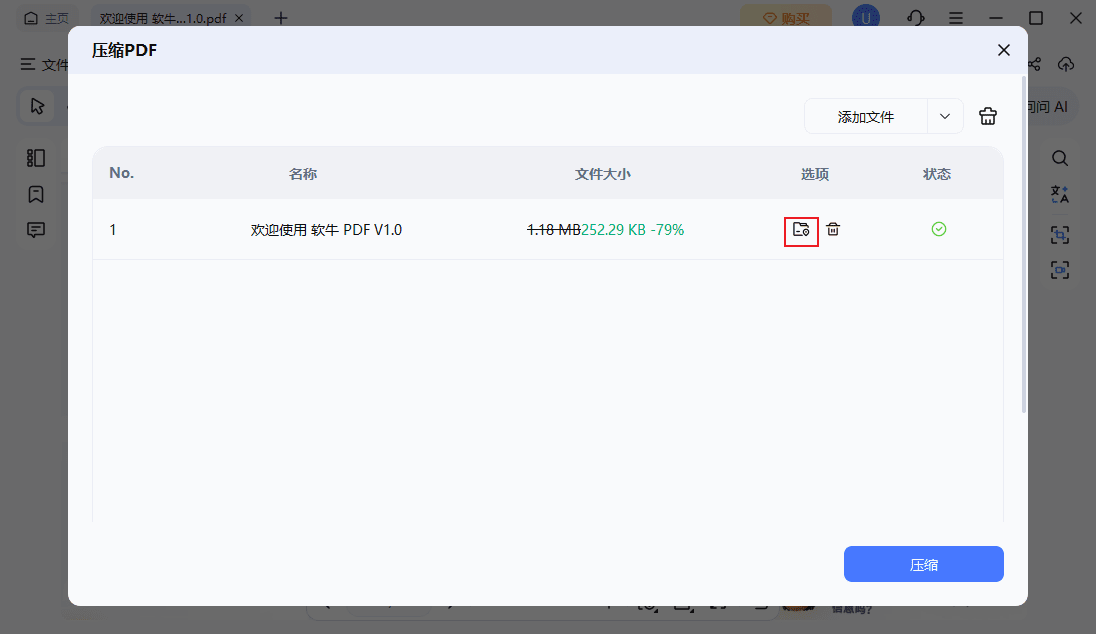
Task: Click the blue 压缩 button
Action: 923,564
